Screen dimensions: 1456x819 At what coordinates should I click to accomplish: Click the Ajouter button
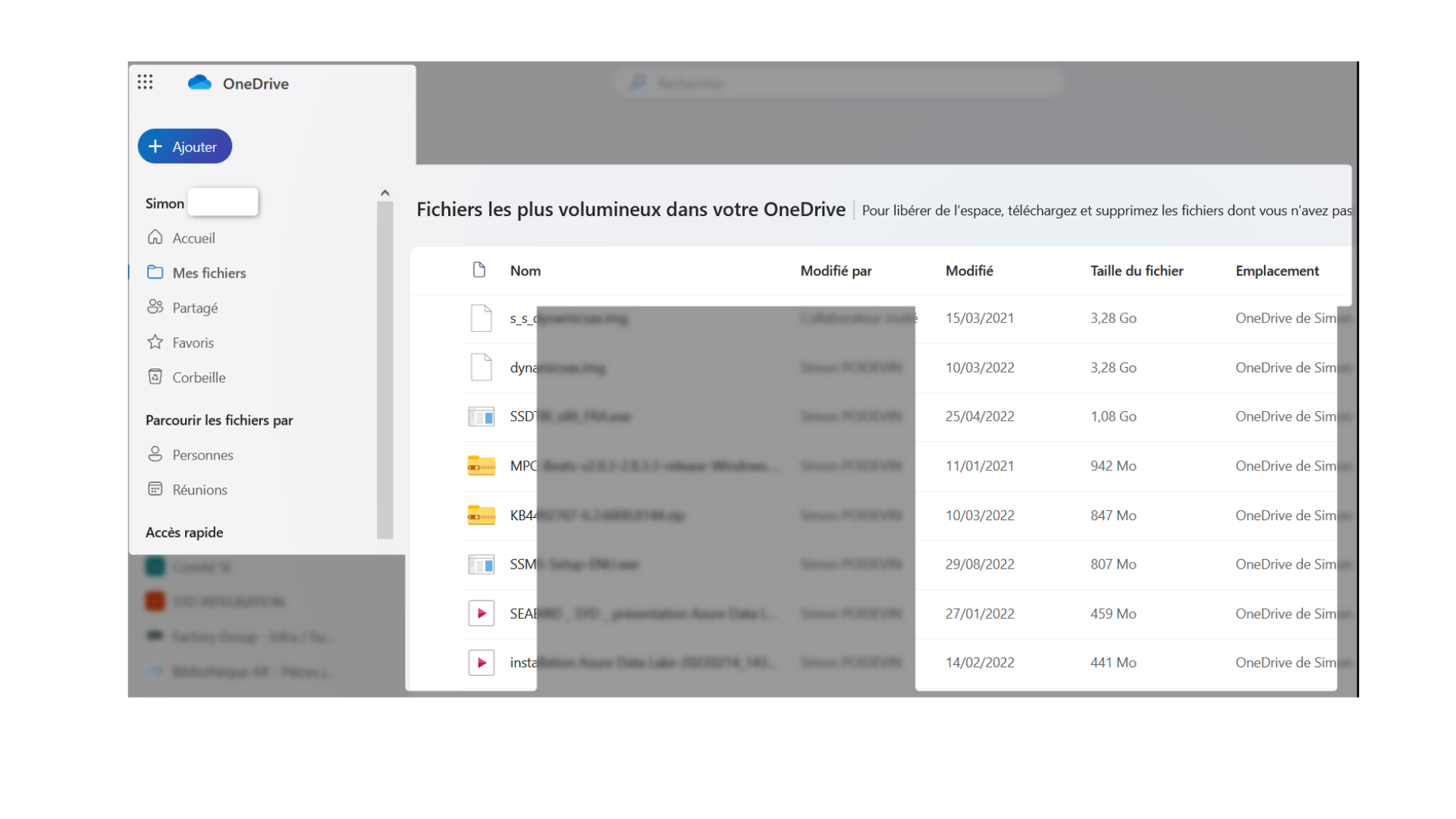(184, 146)
